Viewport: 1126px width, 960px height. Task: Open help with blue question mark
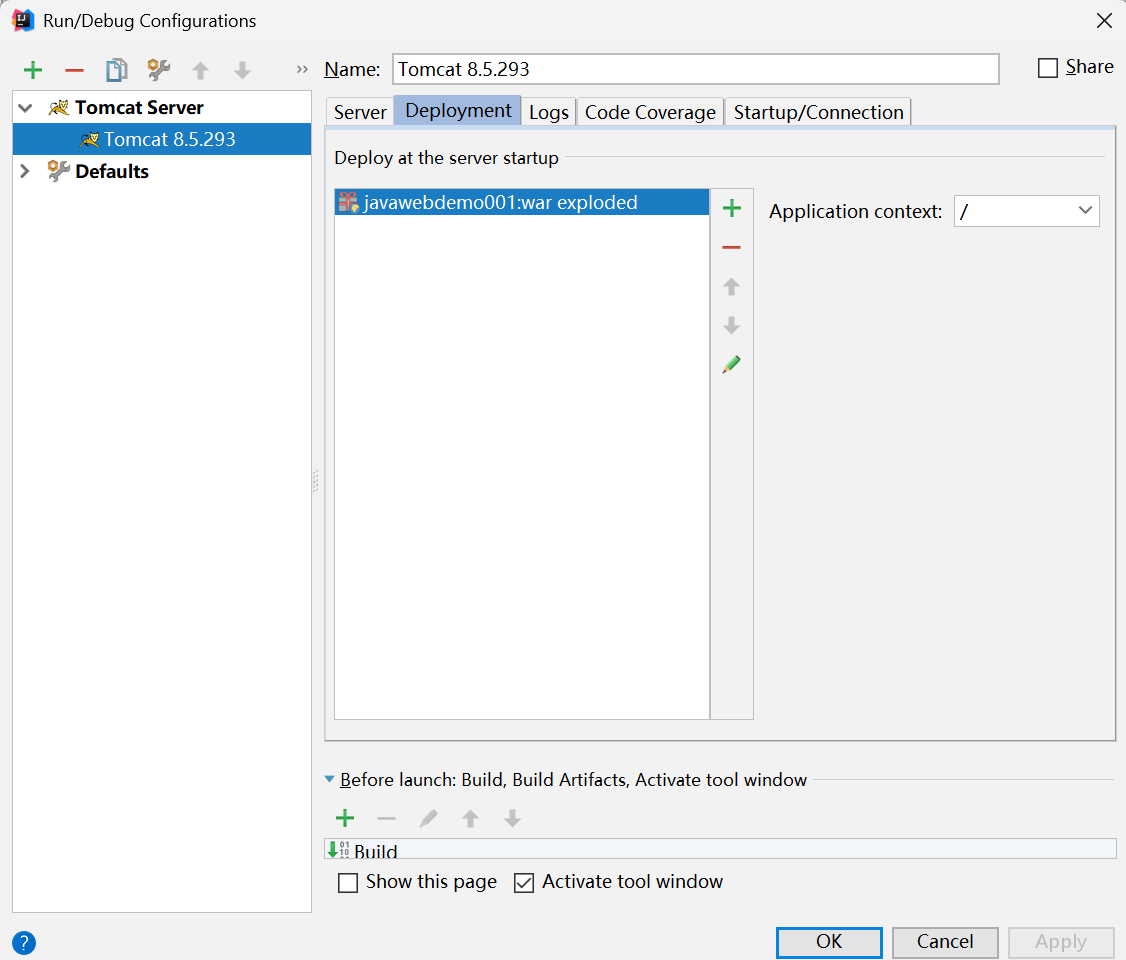click(24, 943)
